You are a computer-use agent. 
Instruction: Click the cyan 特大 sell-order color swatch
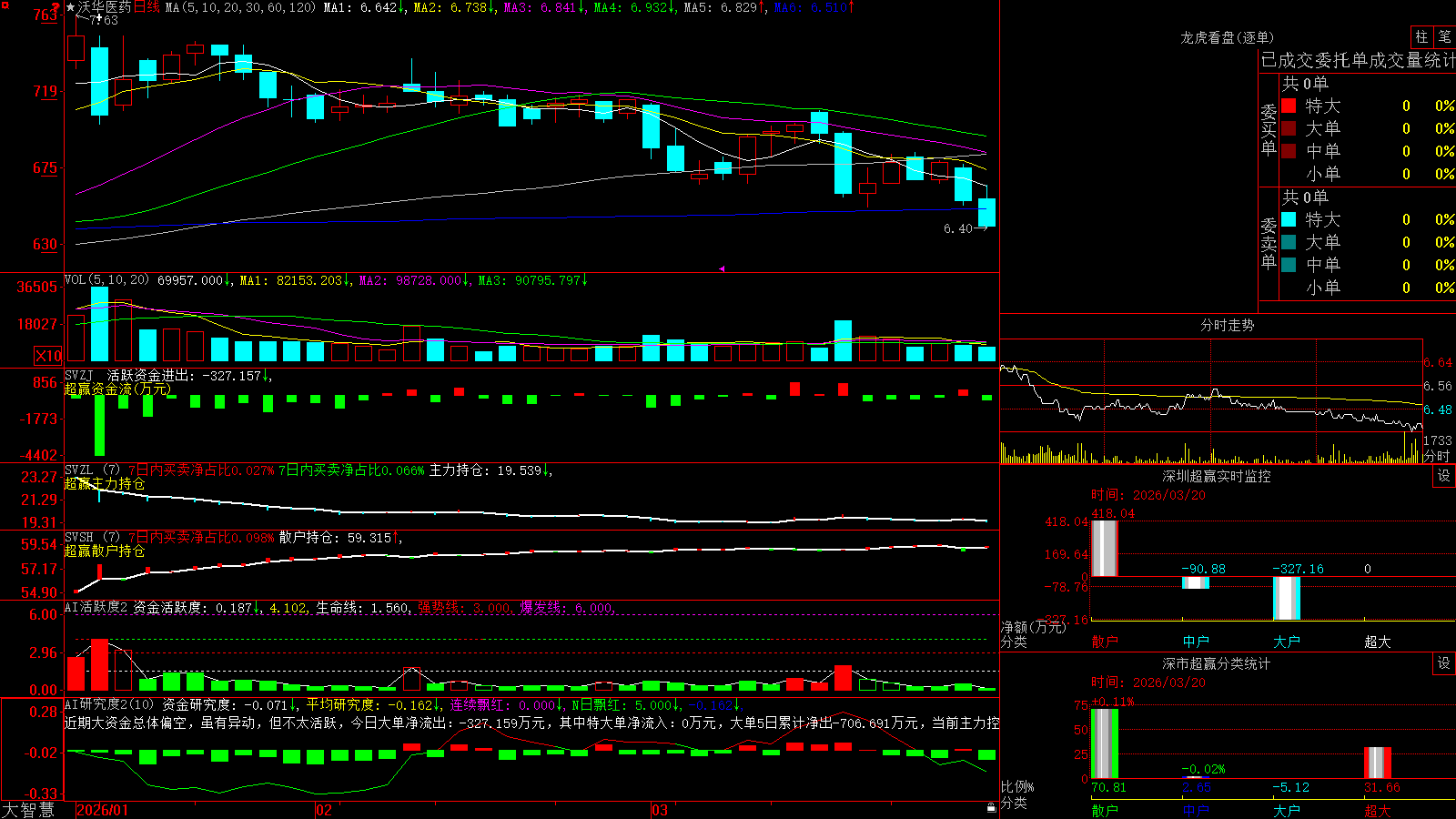1289,219
